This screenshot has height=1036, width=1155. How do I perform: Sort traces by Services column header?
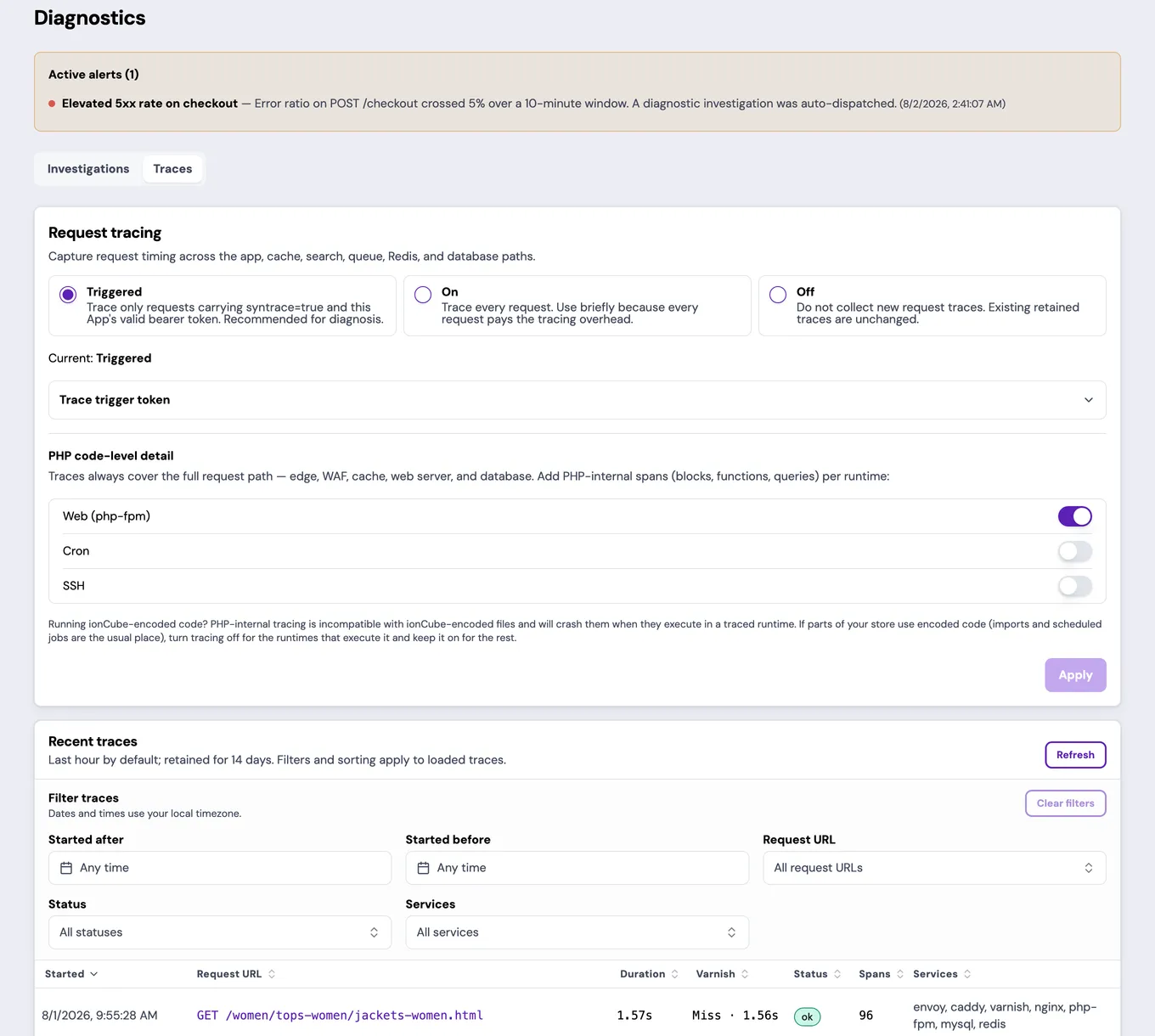click(942, 974)
